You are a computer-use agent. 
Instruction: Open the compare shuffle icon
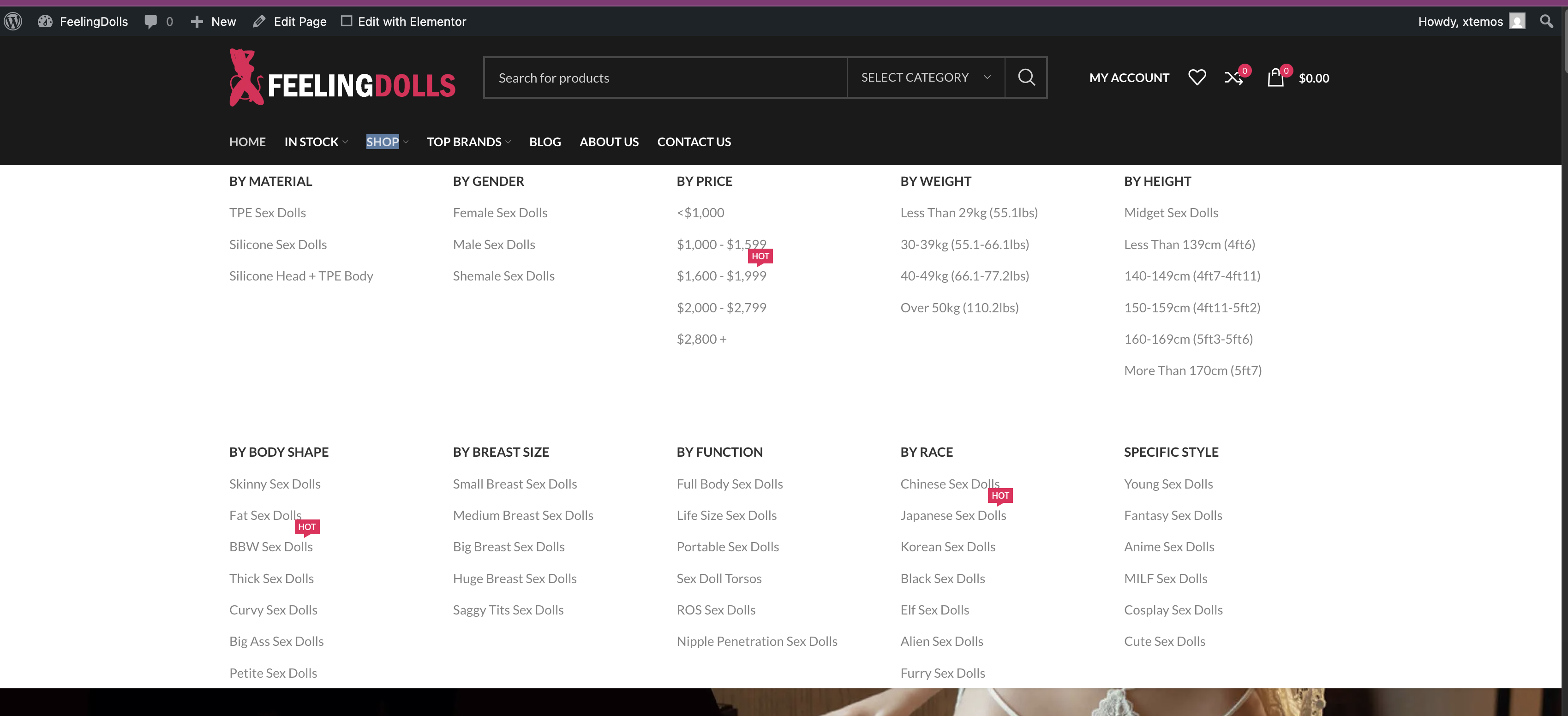pos(1233,77)
